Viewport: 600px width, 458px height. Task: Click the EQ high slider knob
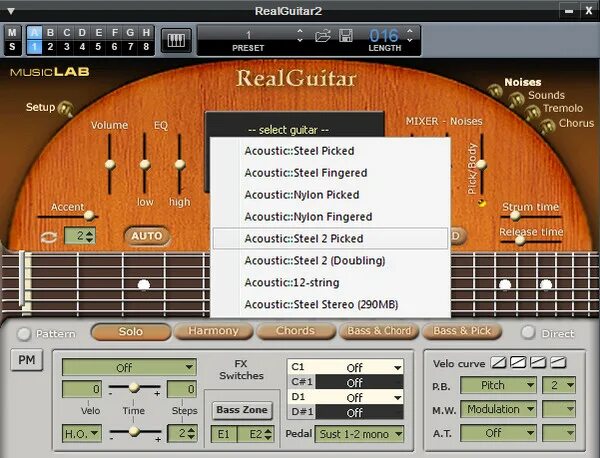pyautogui.click(x=180, y=165)
